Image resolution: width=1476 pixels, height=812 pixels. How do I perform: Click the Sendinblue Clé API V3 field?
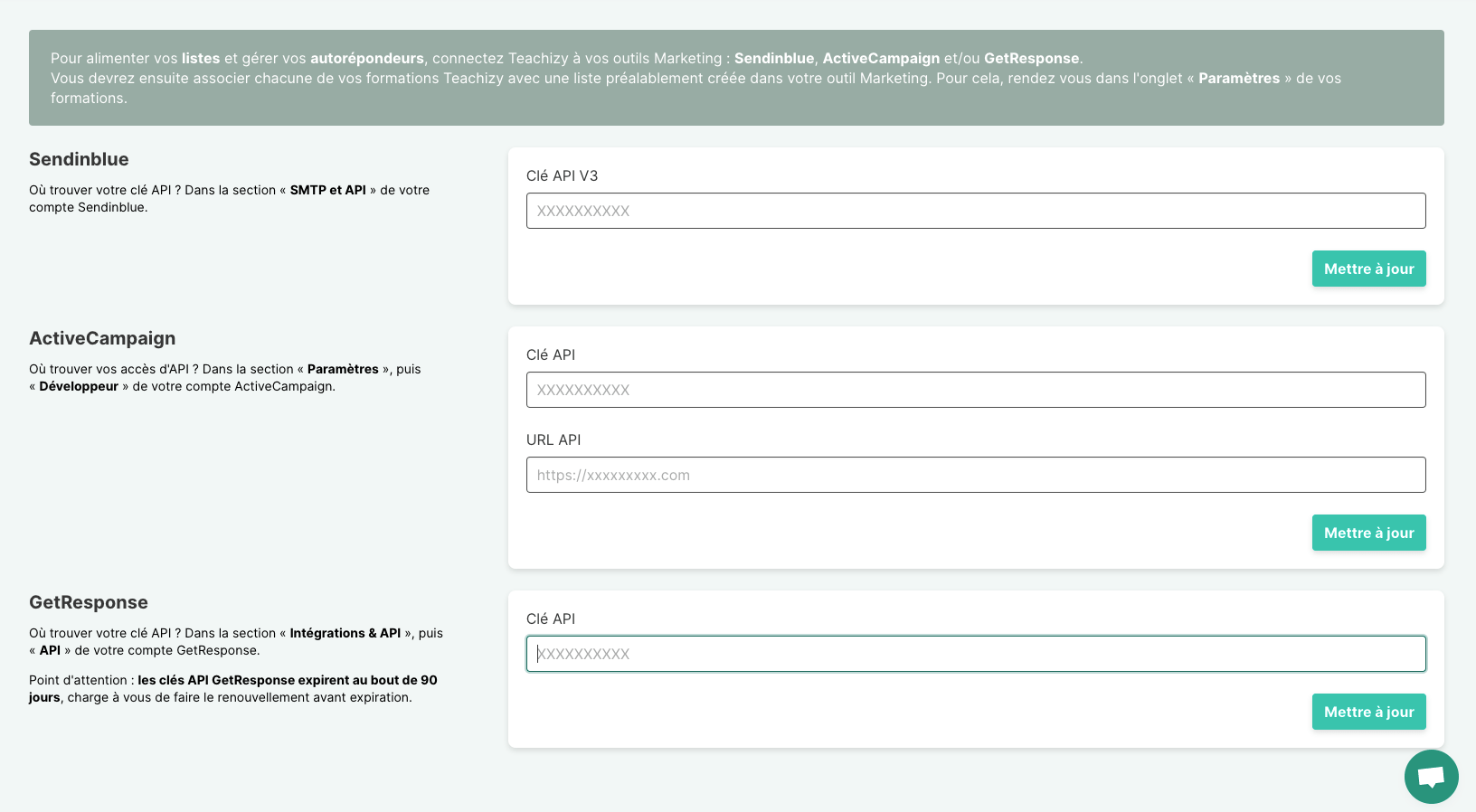(x=976, y=211)
